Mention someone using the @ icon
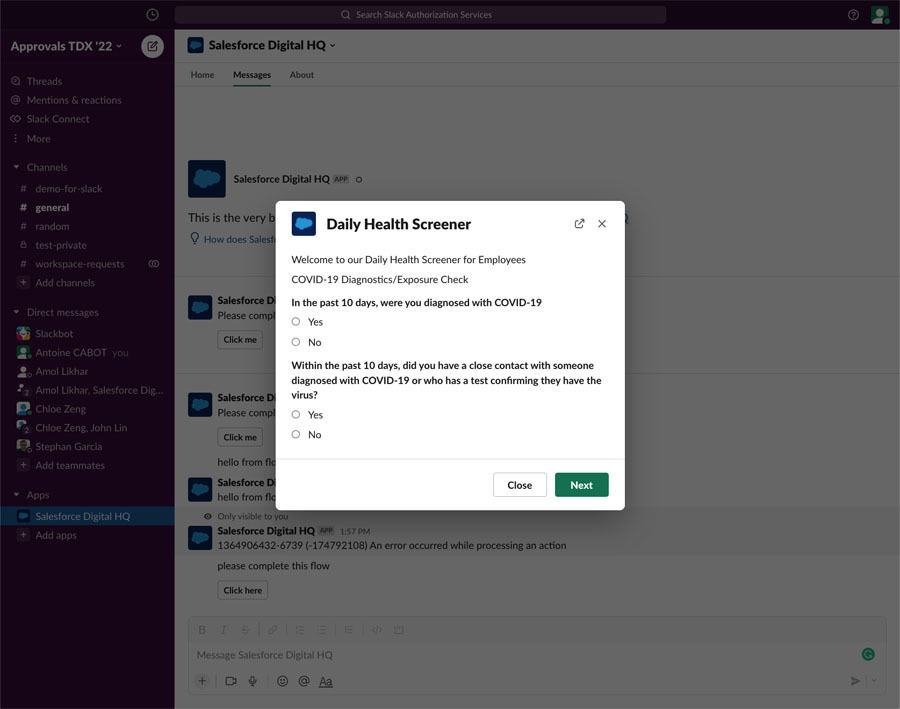900x709 pixels. 304,681
